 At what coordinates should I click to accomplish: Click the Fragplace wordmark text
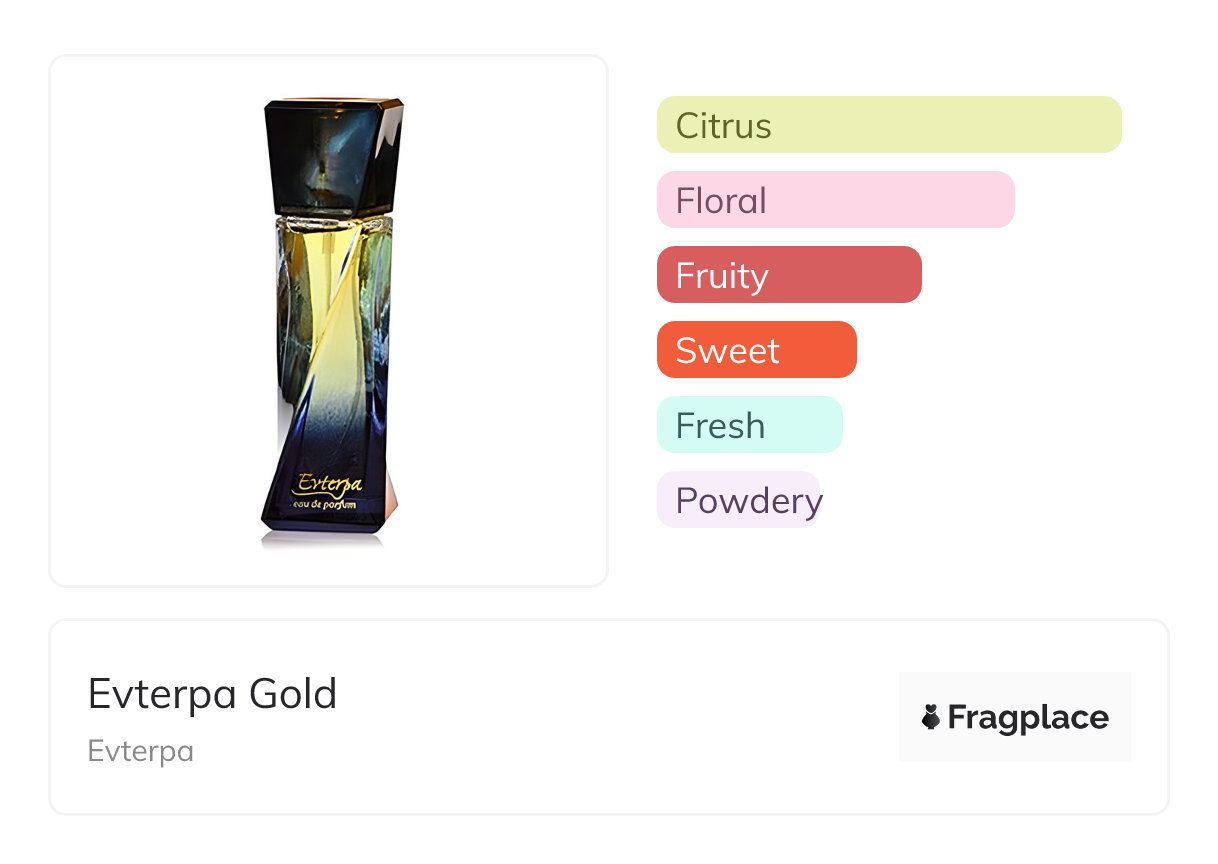click(1028, 718)
